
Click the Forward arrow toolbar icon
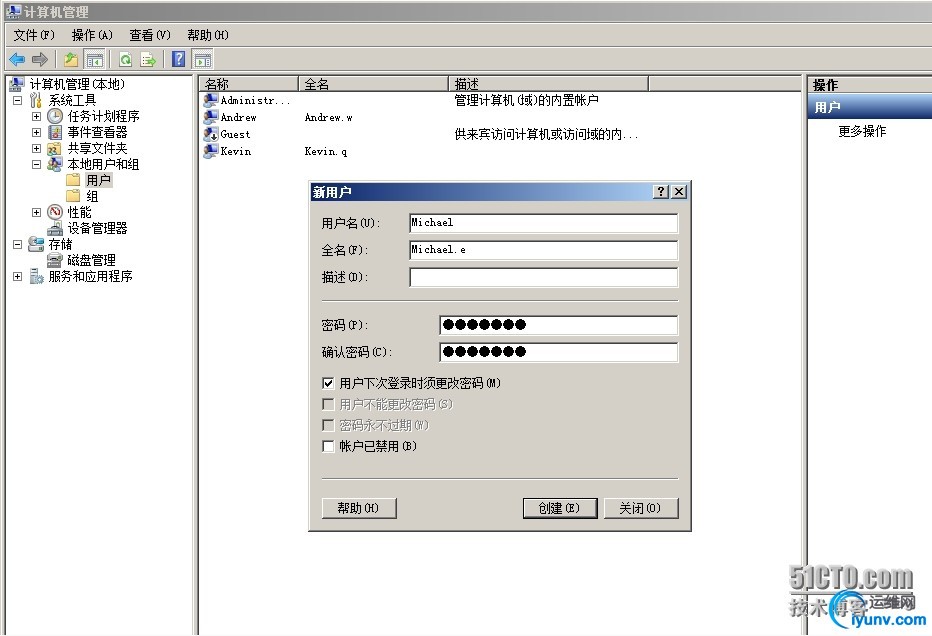[40, 59]
